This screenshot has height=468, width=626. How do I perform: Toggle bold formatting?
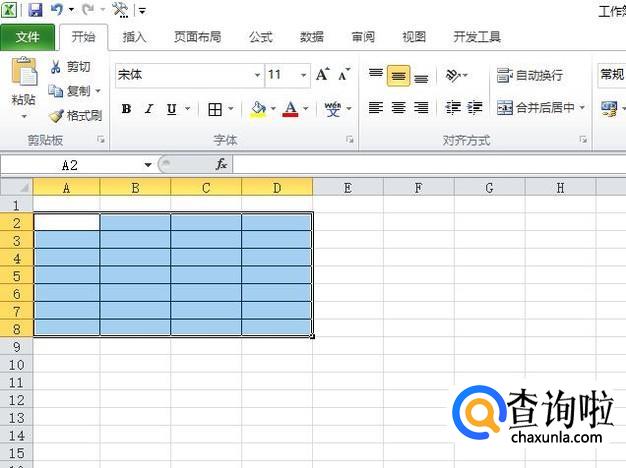point(126,109)
